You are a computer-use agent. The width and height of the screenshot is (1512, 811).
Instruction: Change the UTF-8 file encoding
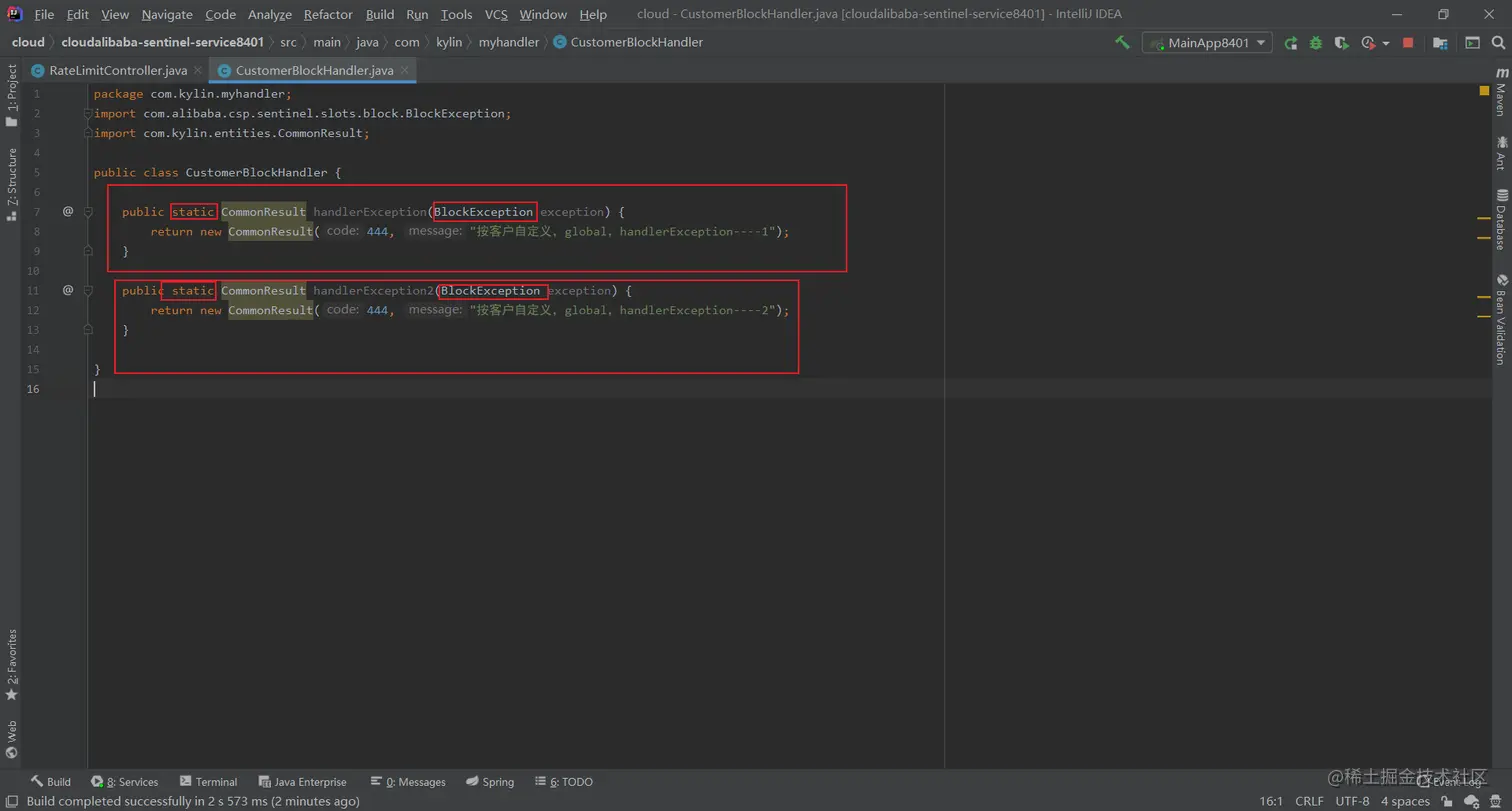(1352, 801)
